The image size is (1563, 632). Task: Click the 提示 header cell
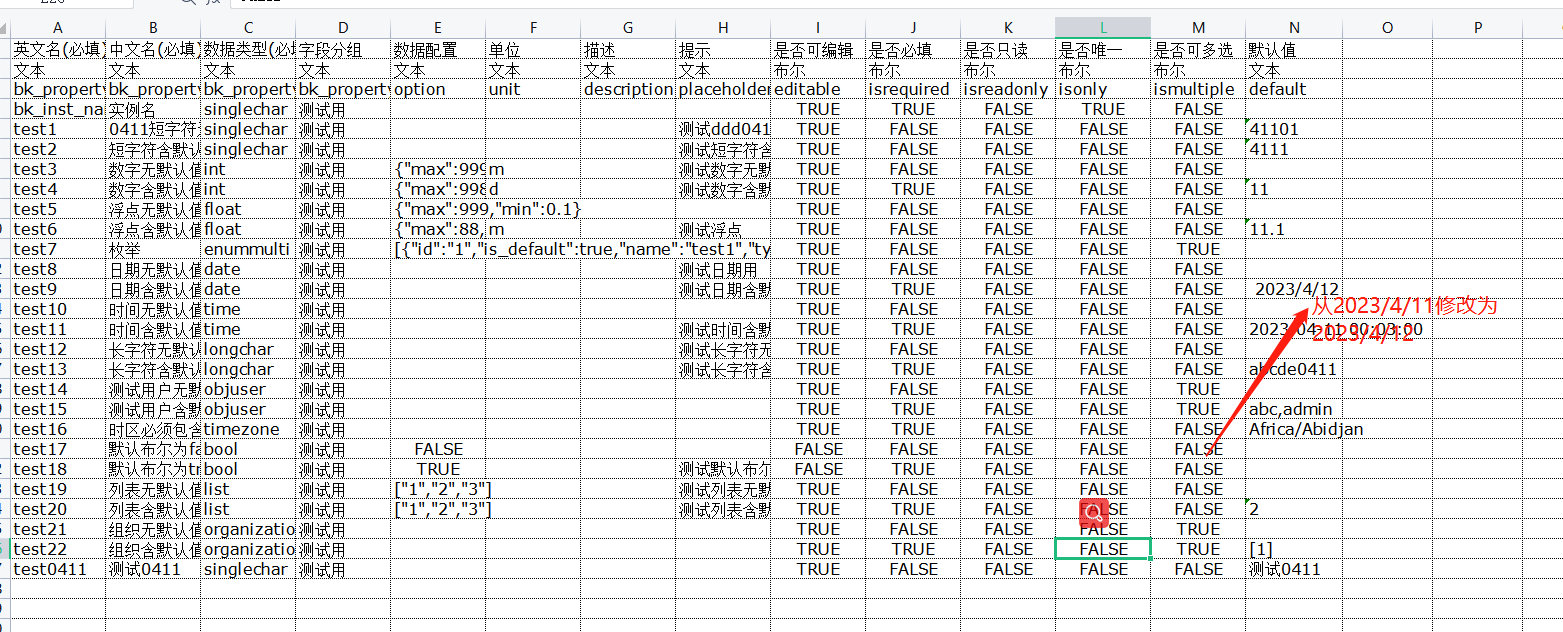[x=723, y=49]
